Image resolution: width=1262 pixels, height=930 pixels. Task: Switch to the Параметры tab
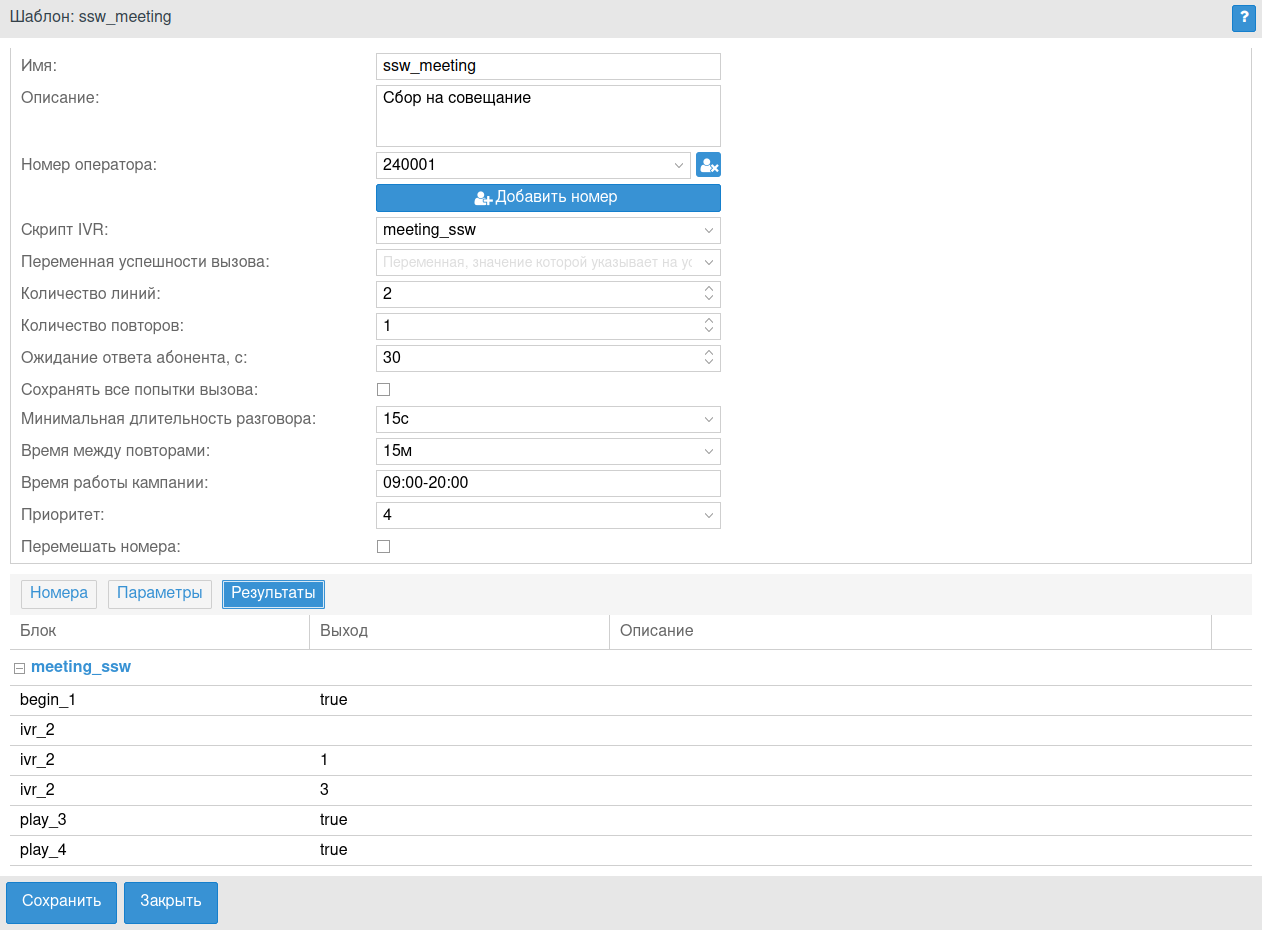tap(160, 593)
